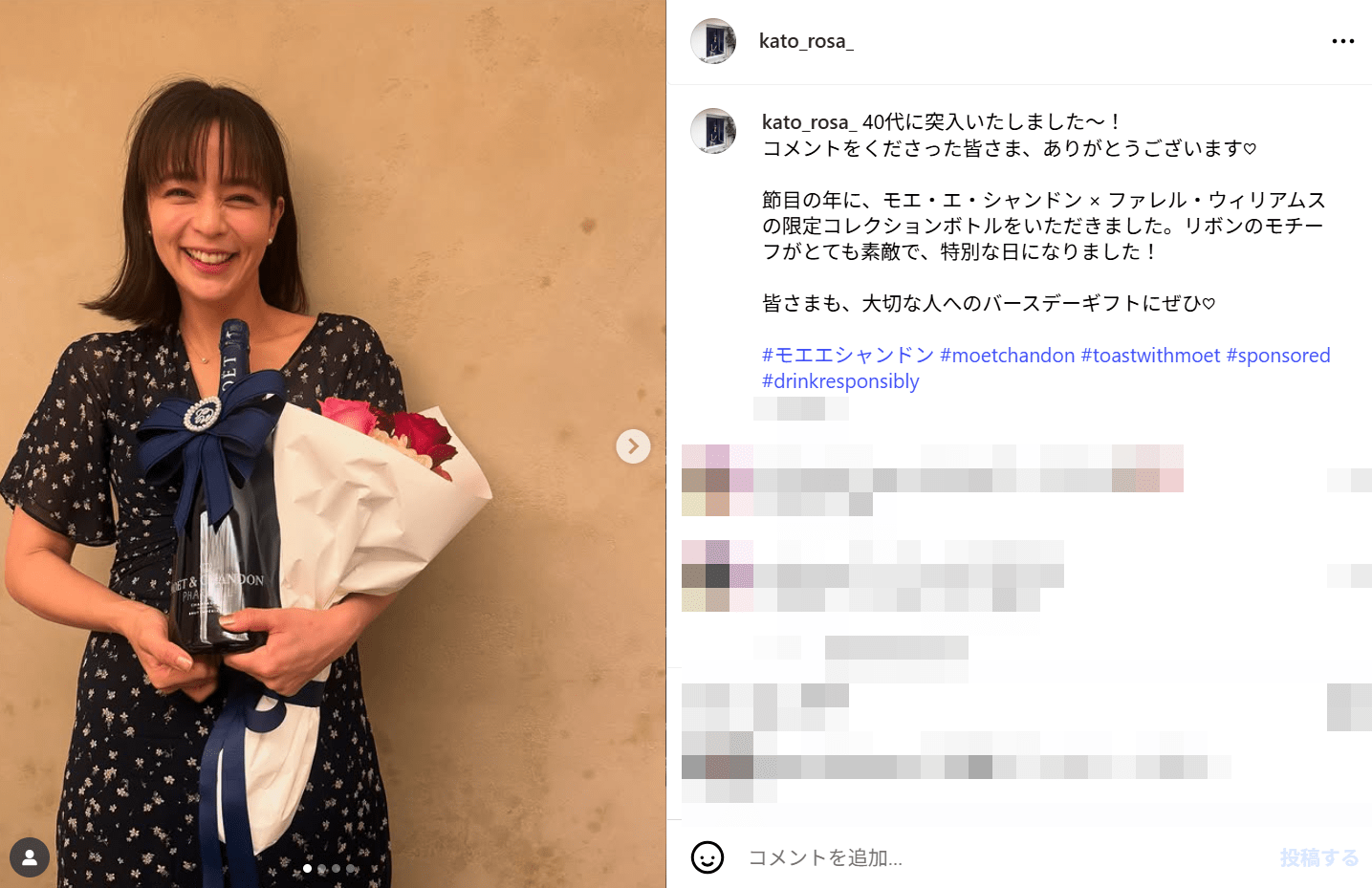Image resolution: width=1372 pixels, height=888 pixels.
Task: Open the #moetchandon hashtag
Action: tap(1008, 356)
